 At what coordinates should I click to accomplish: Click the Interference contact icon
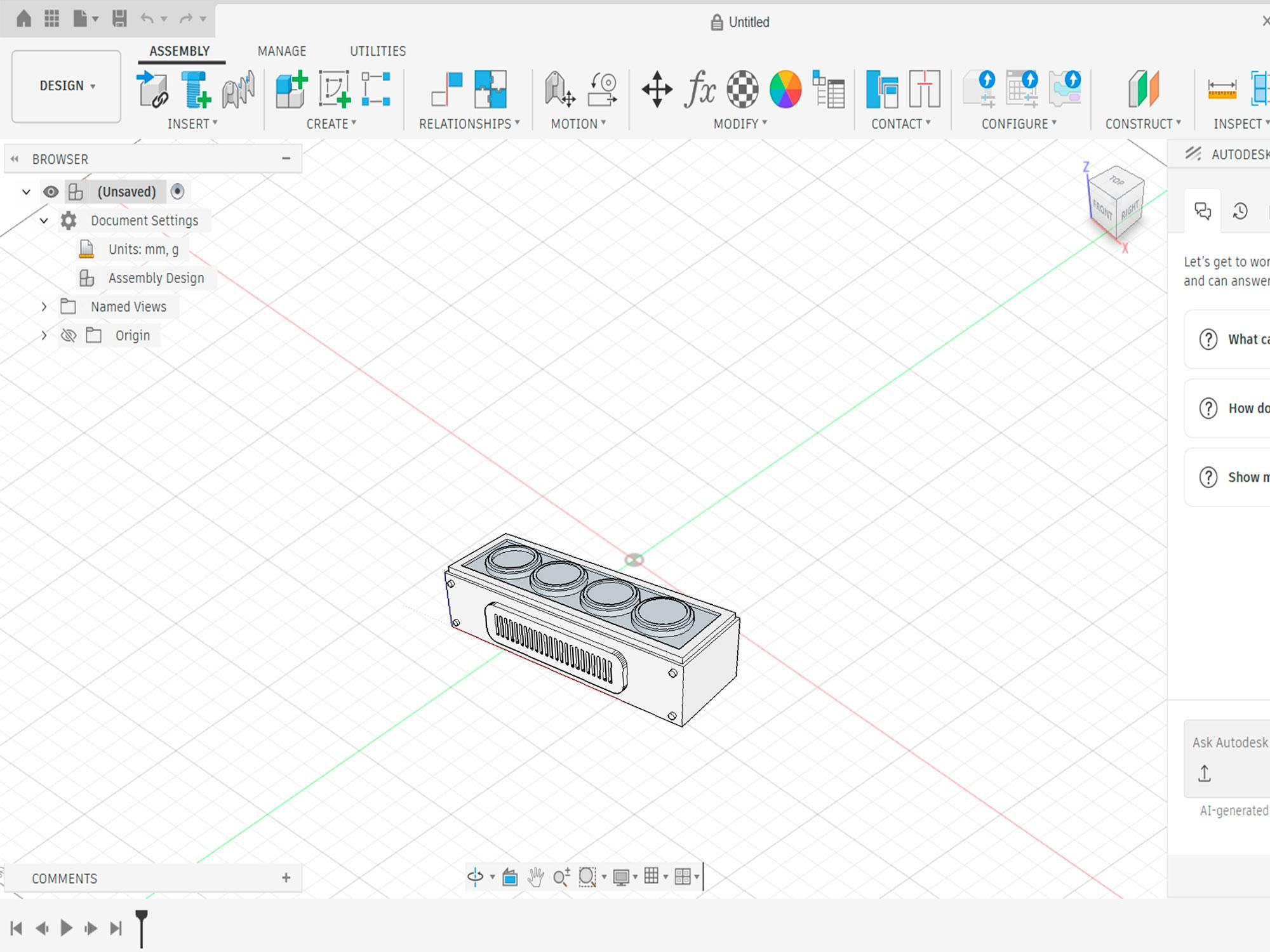tap(925, 89)
